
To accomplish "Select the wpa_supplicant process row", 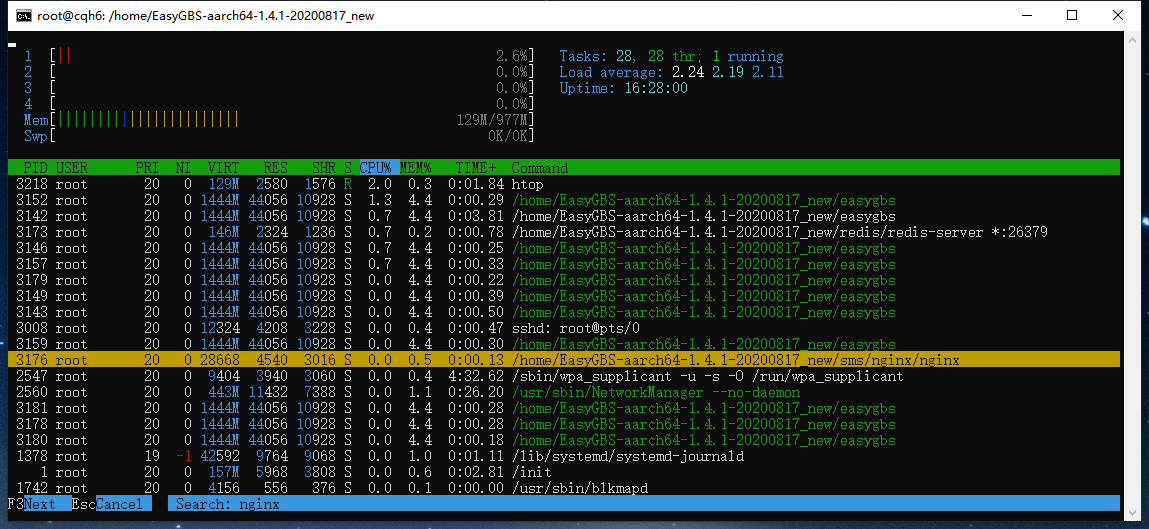I will 564,376.
